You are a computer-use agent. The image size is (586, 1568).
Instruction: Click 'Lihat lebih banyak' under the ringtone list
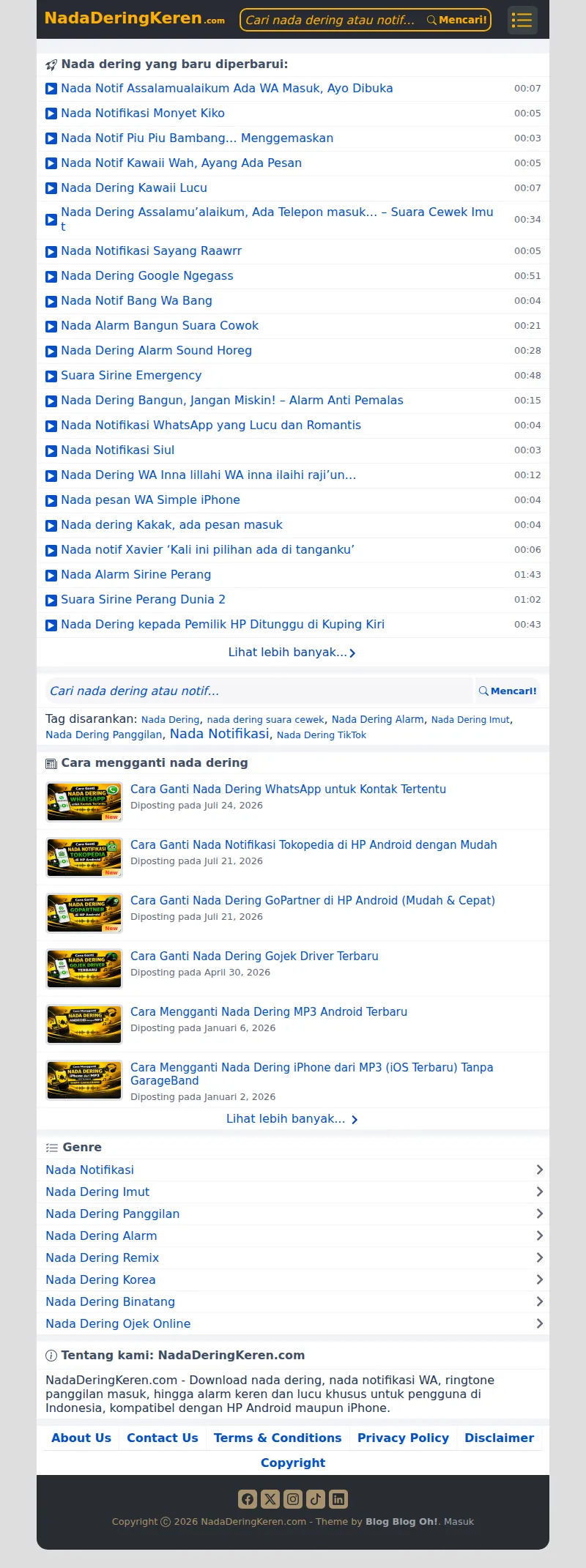tap(292, 652)
